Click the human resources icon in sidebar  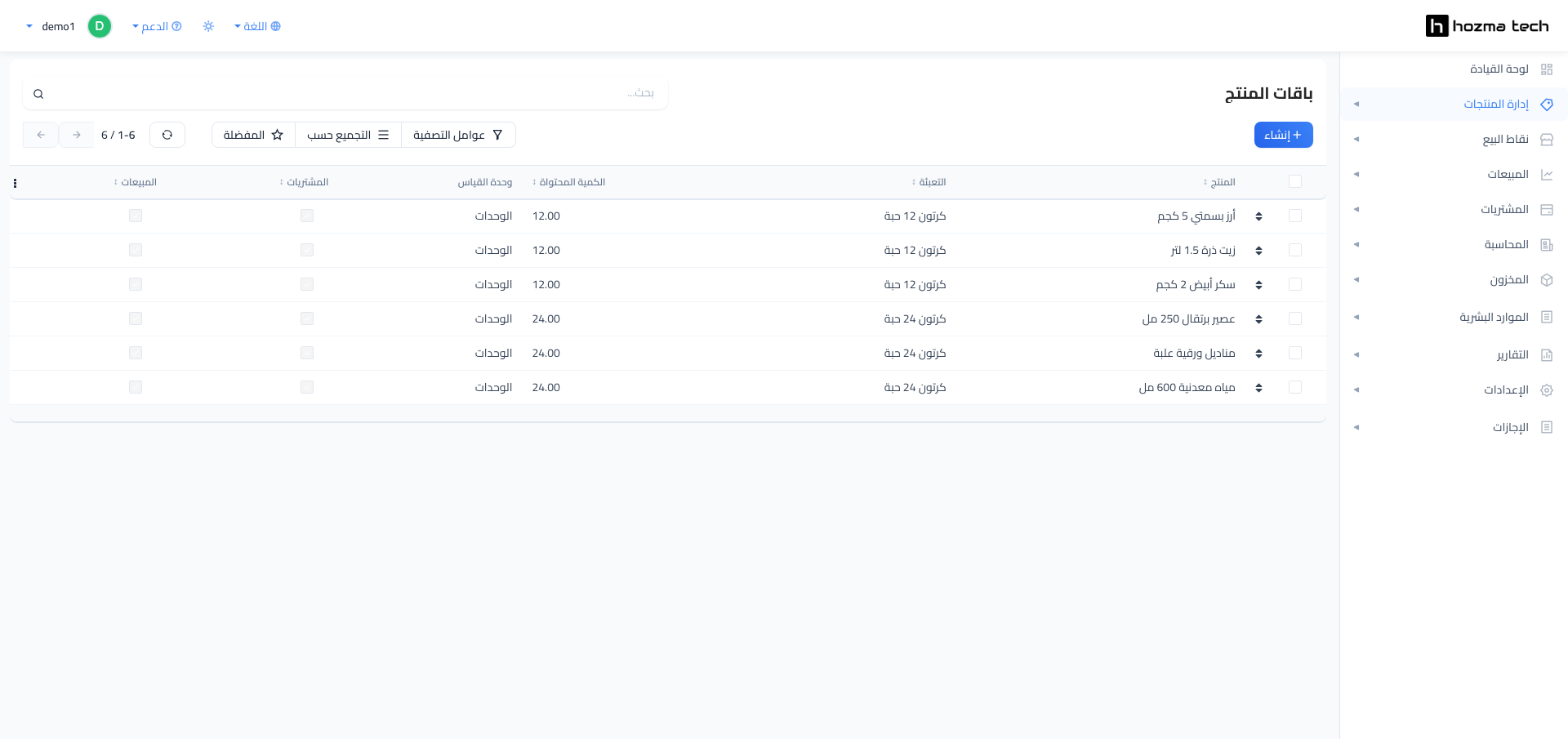pyautogui.click(x=1546, y=317)
